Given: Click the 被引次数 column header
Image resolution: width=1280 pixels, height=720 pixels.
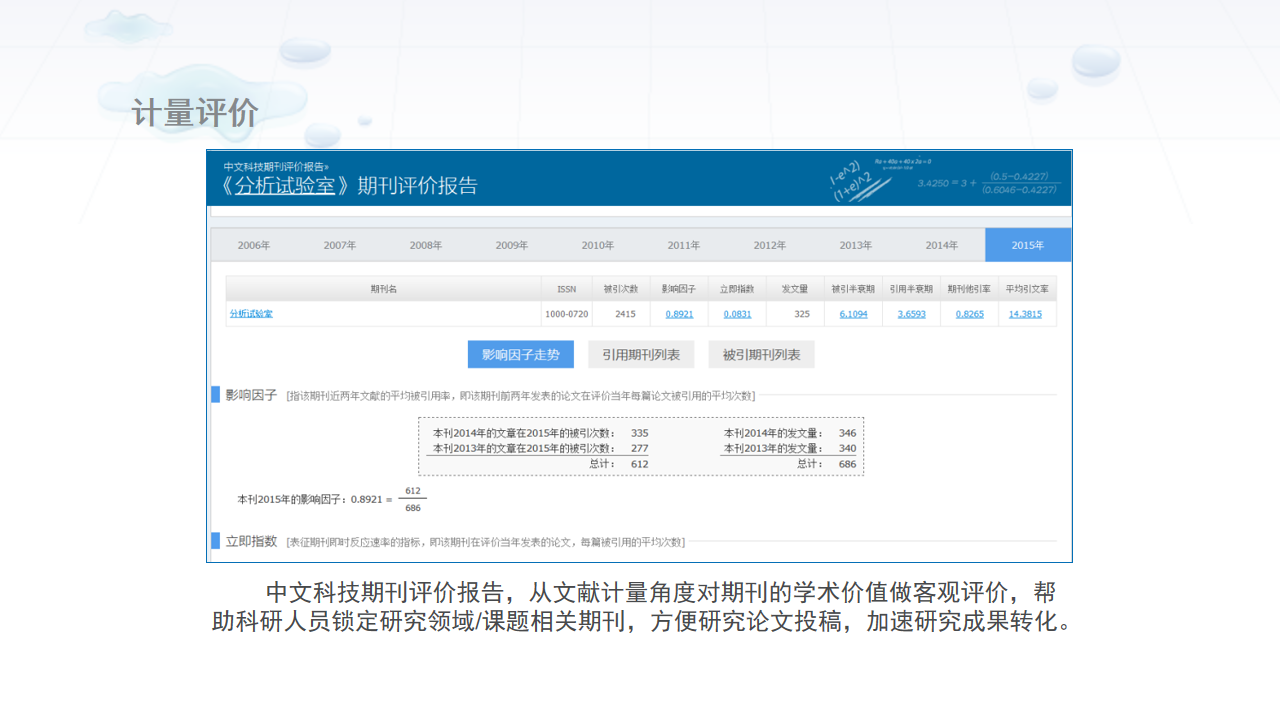Looking at the screenshot, I should coord(620,289).
